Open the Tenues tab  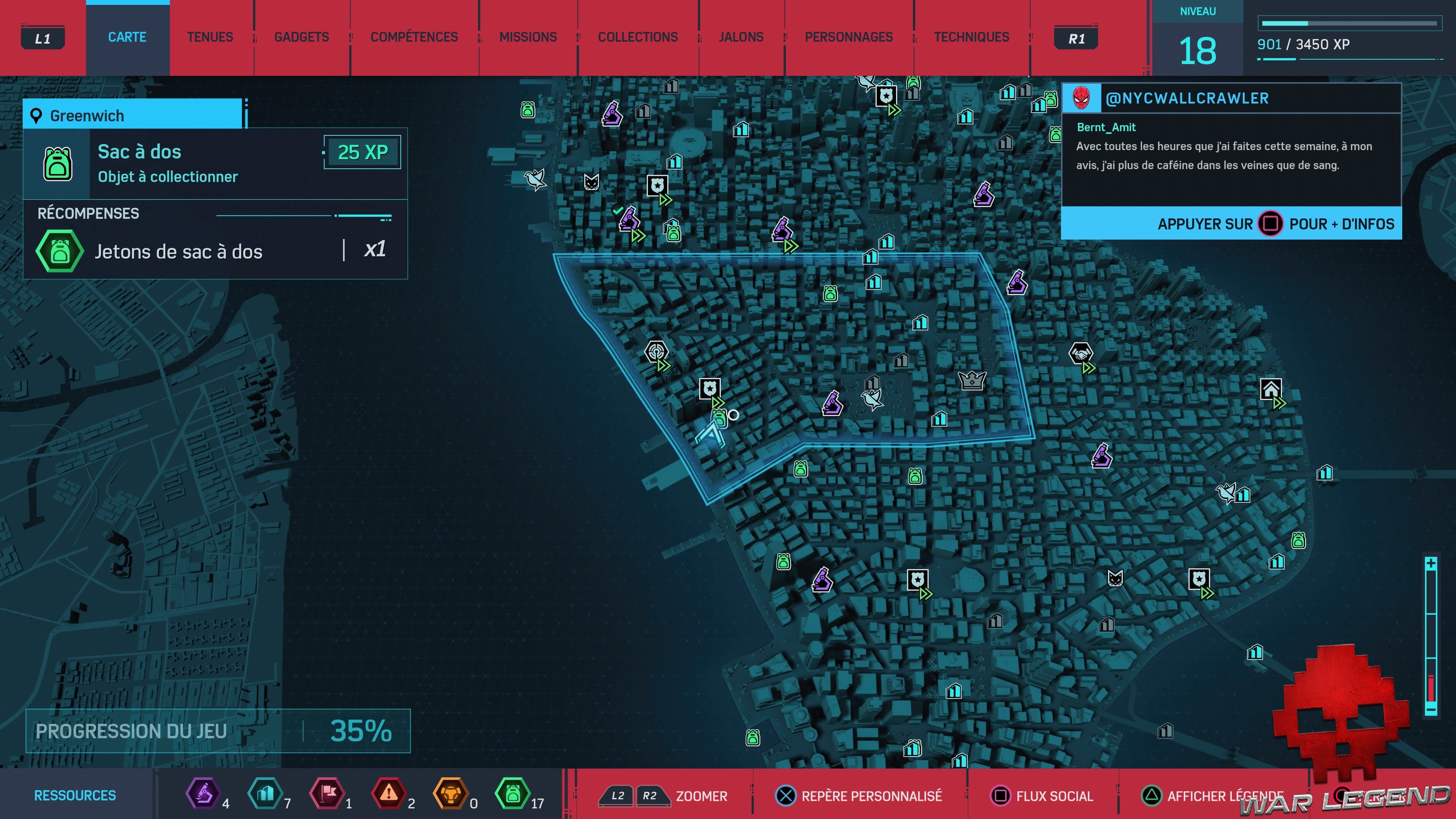pyautogui.click(x=210, y=37)
